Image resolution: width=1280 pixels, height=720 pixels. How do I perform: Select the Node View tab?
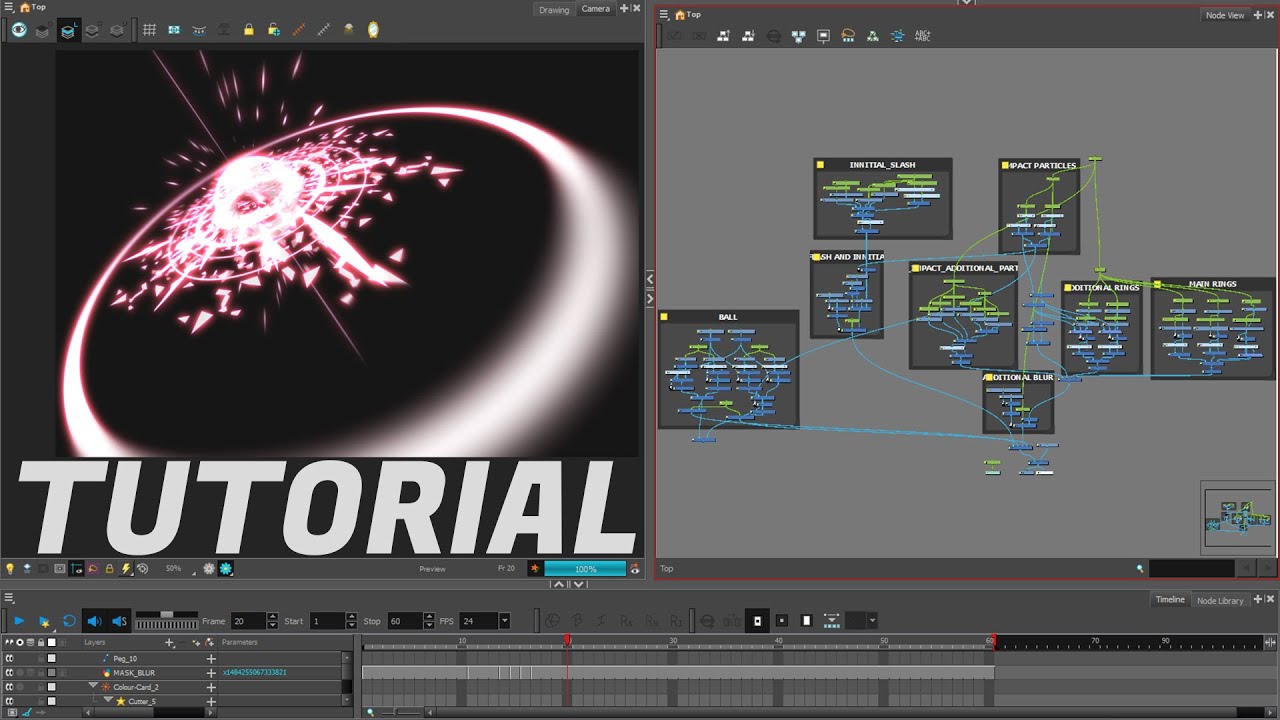tap(1225, 15)
